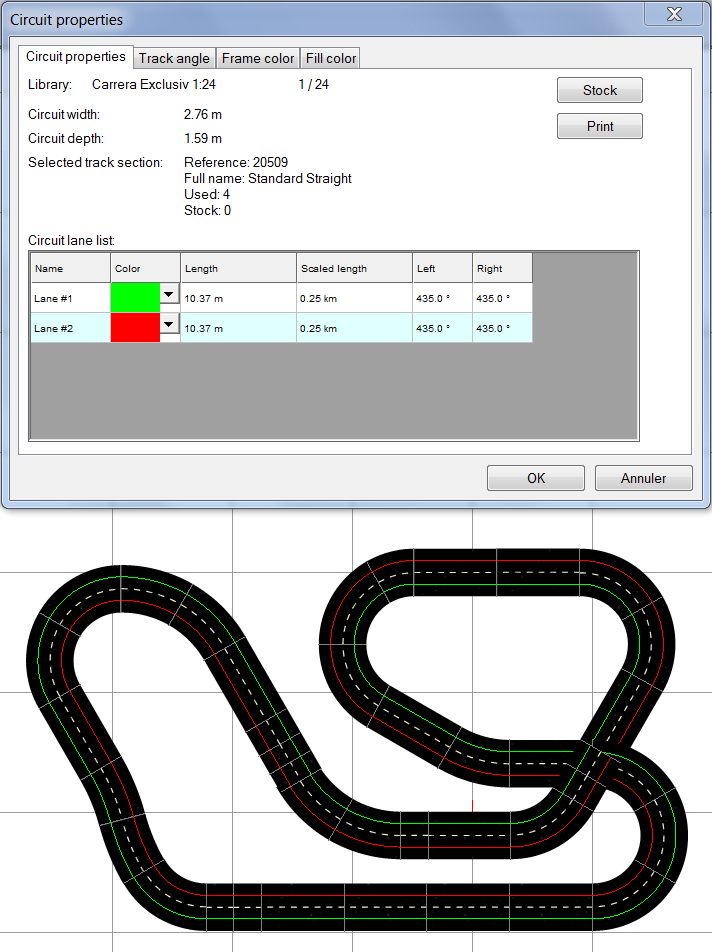
Task: Click the Length column header
Action: pyautogui.click(x=238, y=268)
